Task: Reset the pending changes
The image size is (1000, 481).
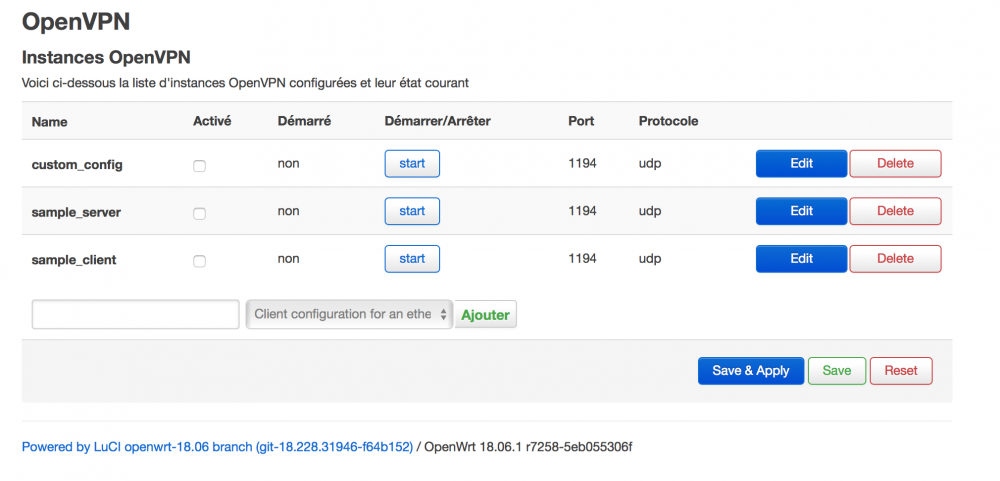Action: pyautogui.click(x=900, y=371)
